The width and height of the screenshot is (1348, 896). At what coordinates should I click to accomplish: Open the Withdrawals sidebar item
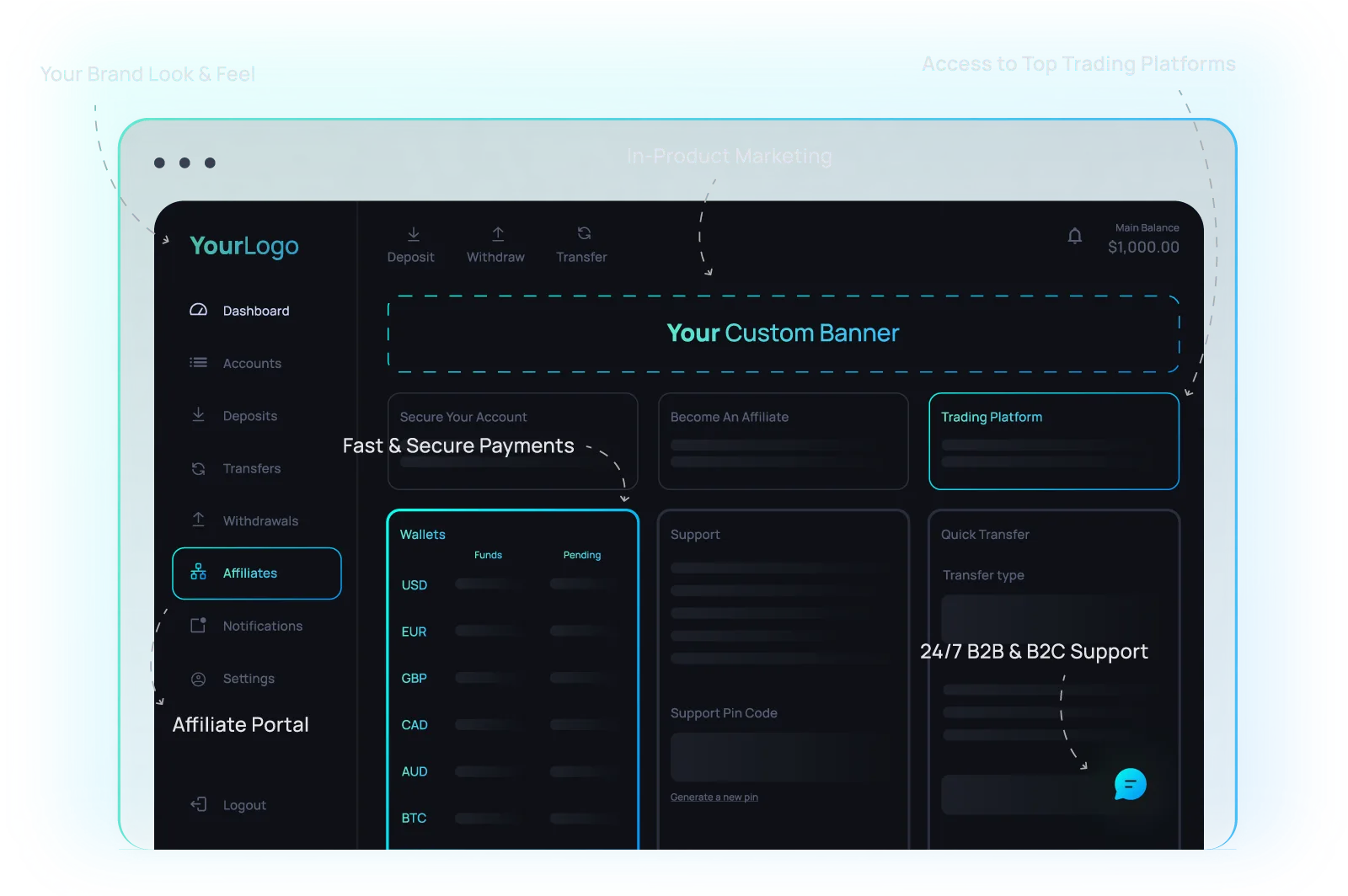pyautogui.click(x=259, y=520)
